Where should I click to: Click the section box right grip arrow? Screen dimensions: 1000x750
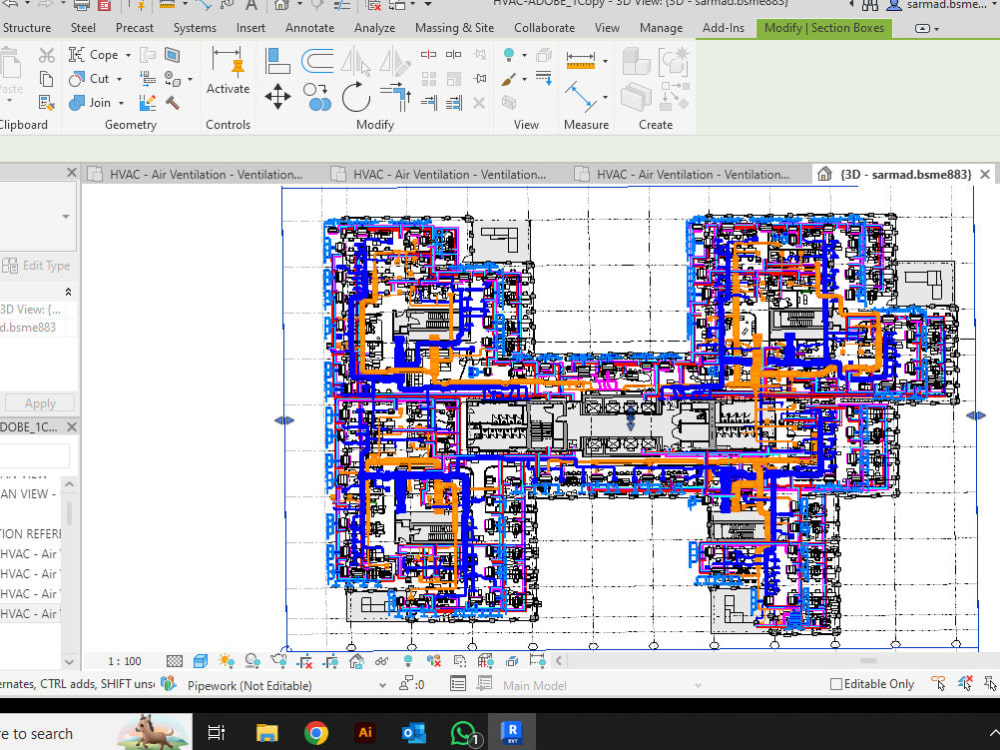click(x=976, y=416)
